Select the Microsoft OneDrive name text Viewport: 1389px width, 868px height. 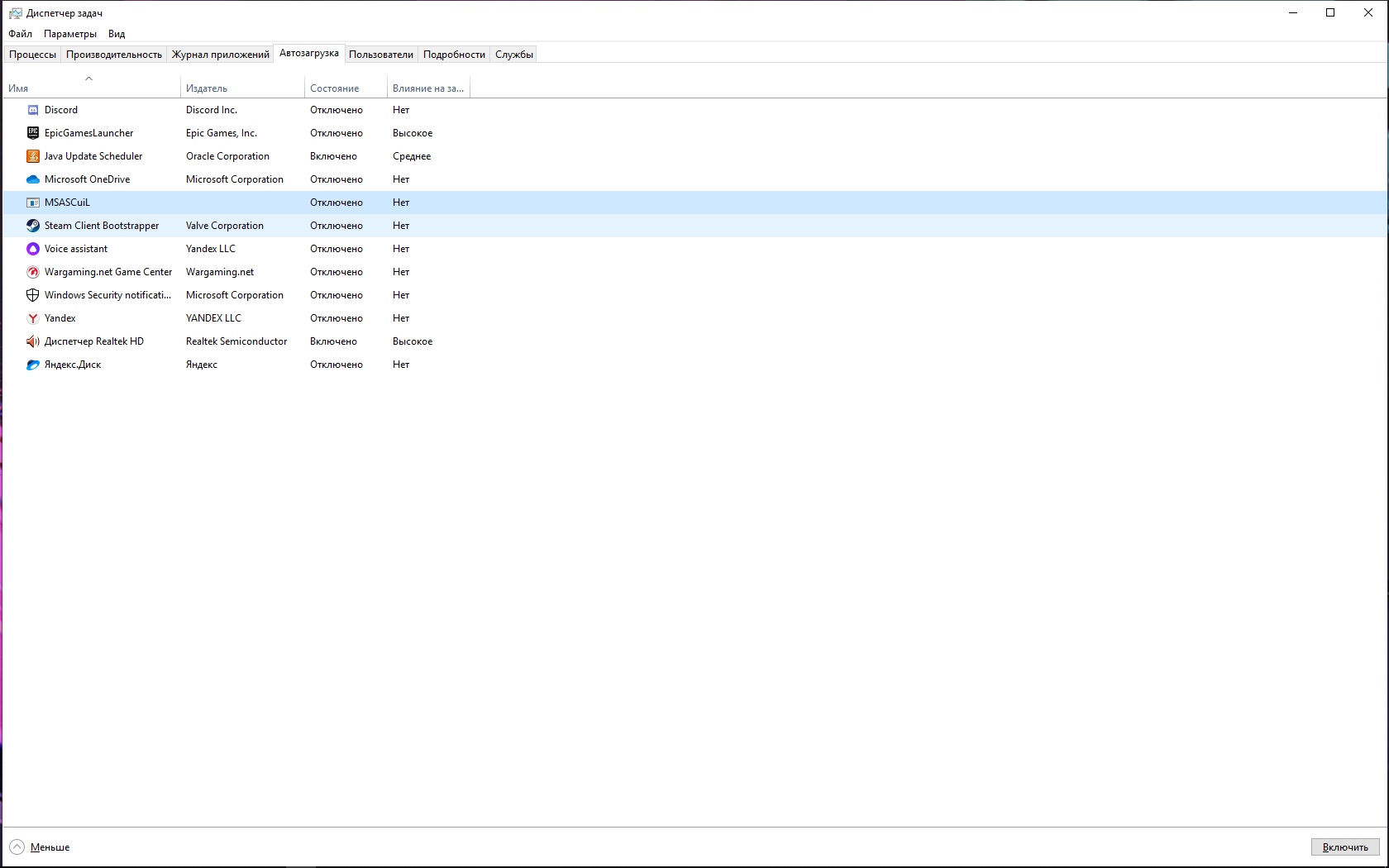(x=87, y=179)
